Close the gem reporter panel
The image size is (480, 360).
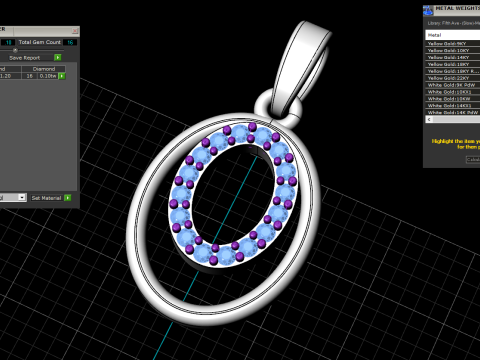pyautogui.click(x=75, y=31)
